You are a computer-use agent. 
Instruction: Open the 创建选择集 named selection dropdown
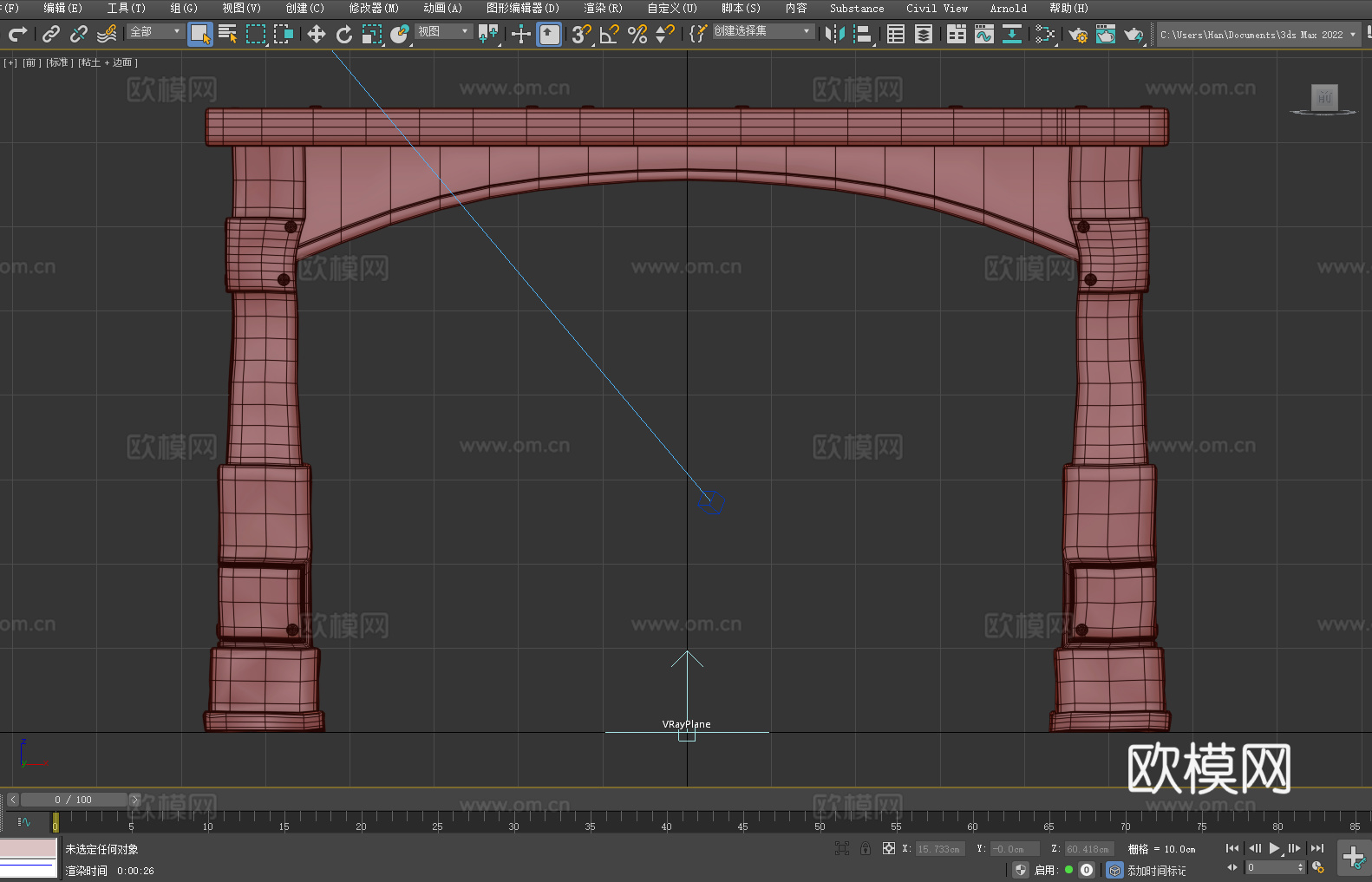(763, 31)
